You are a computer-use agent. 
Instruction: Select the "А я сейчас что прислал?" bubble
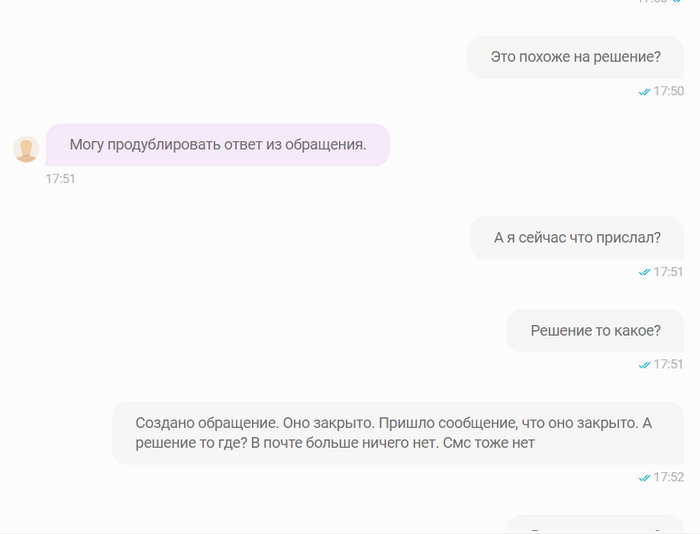tap(577, 238)
